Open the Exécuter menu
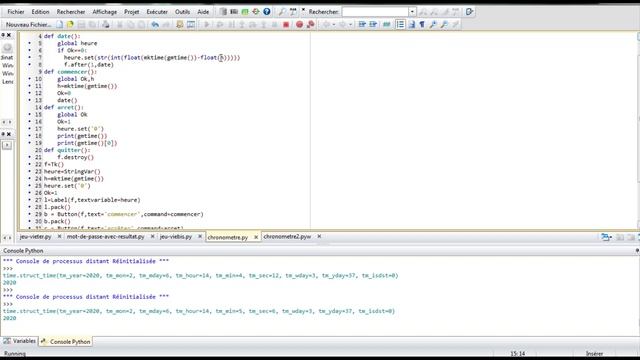Screen dimensions: 640x360 (x=157, y=12)
